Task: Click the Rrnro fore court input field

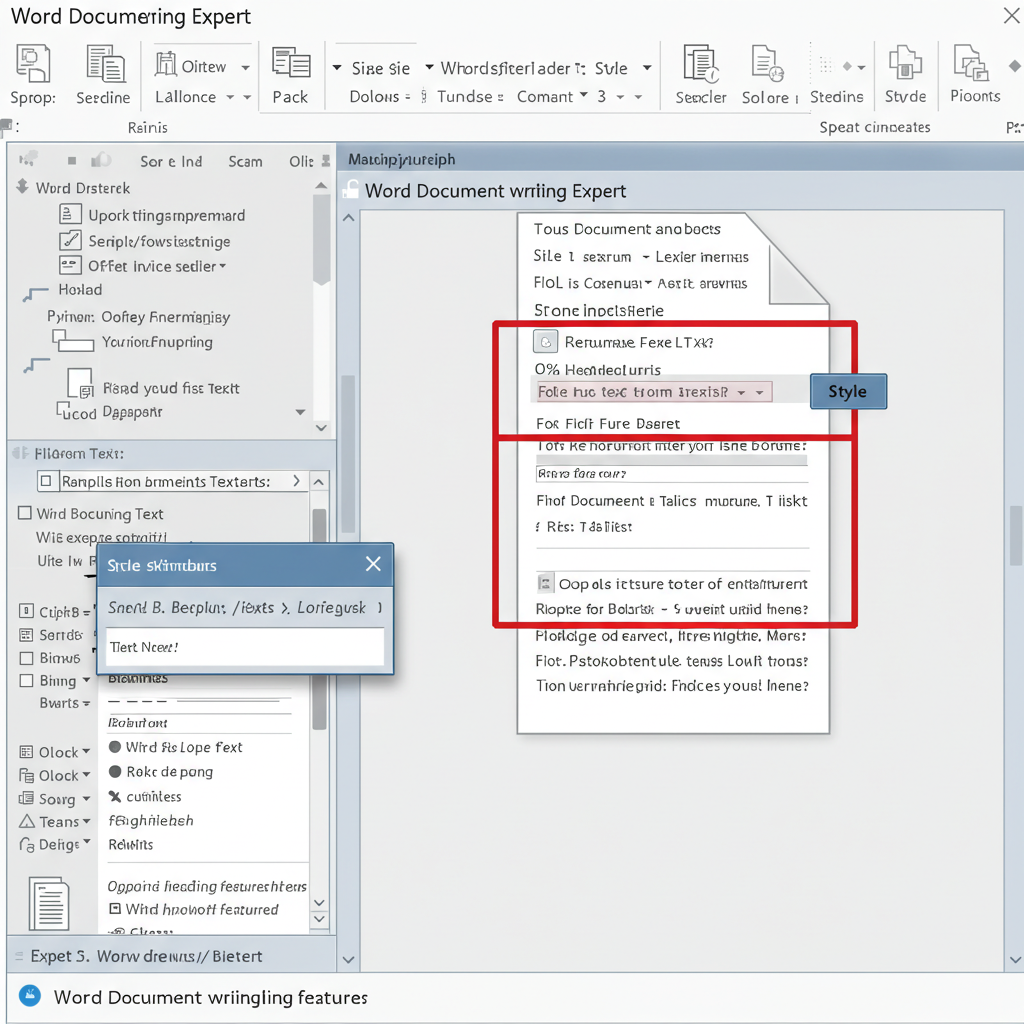Action: (x=672, y=473)
